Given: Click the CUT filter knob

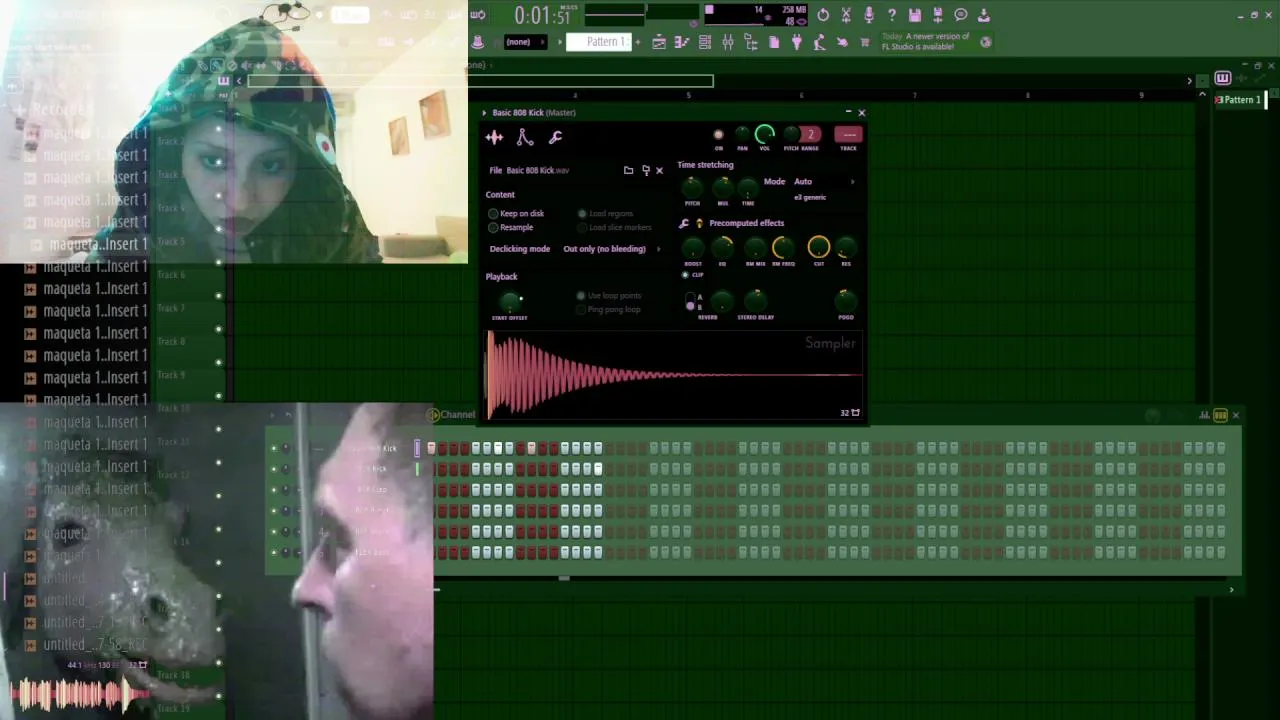Looking at the screenshot, I should [818, 247].
